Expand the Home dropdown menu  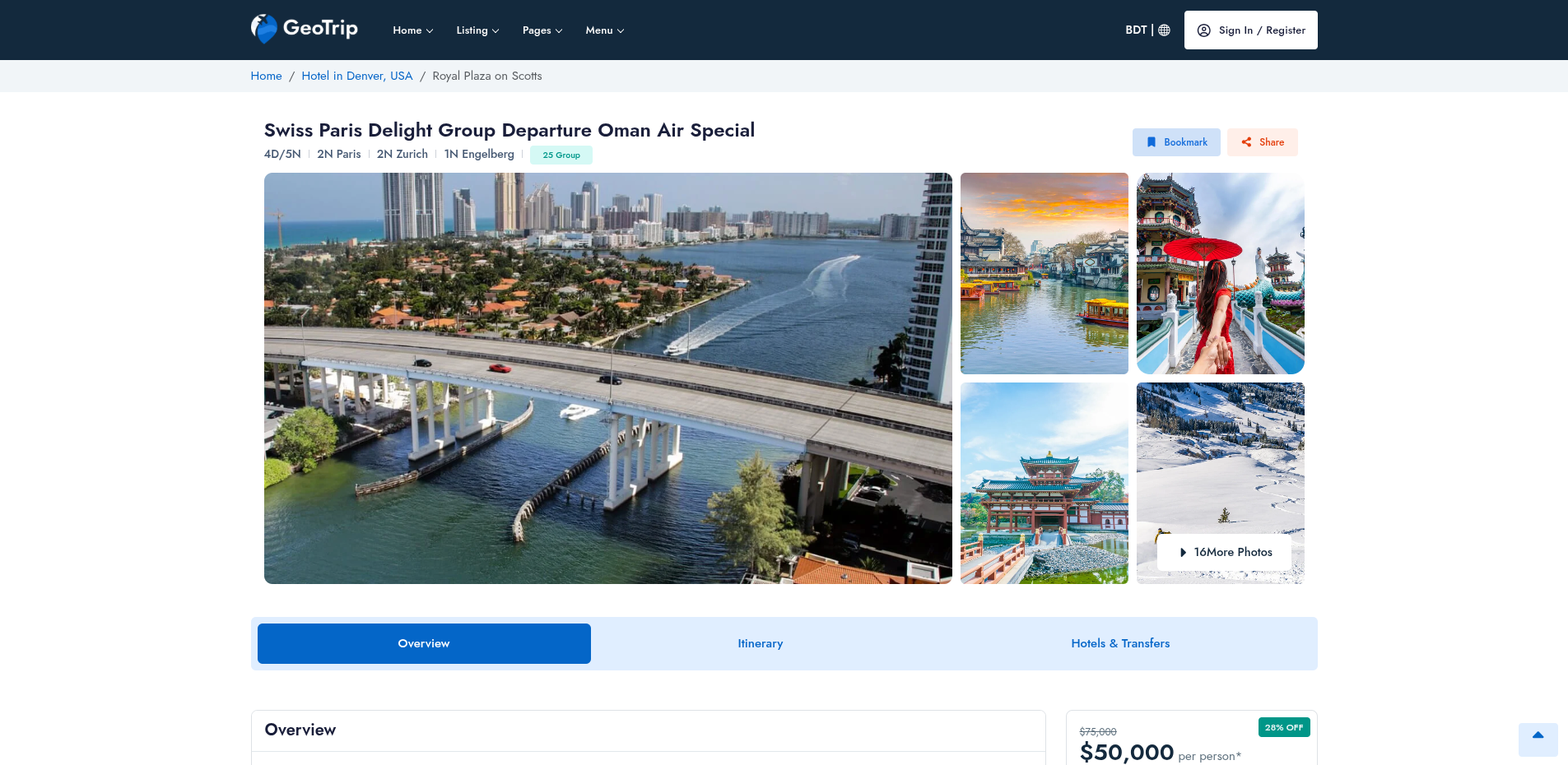(412, 30)
